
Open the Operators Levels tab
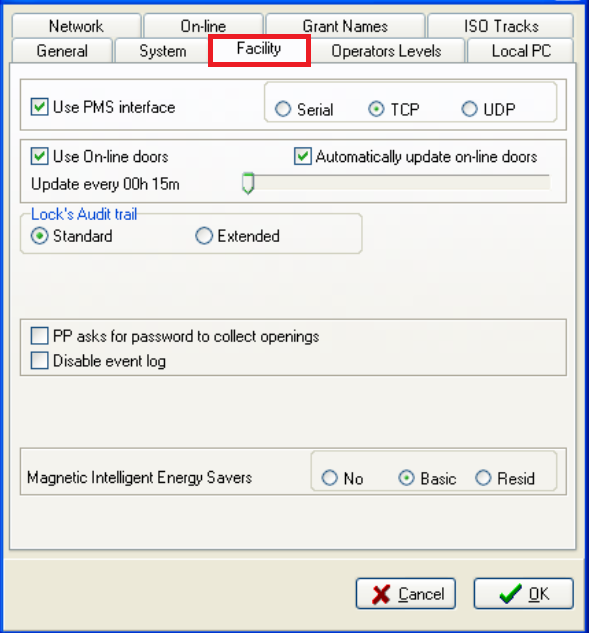tap(386, 51)
